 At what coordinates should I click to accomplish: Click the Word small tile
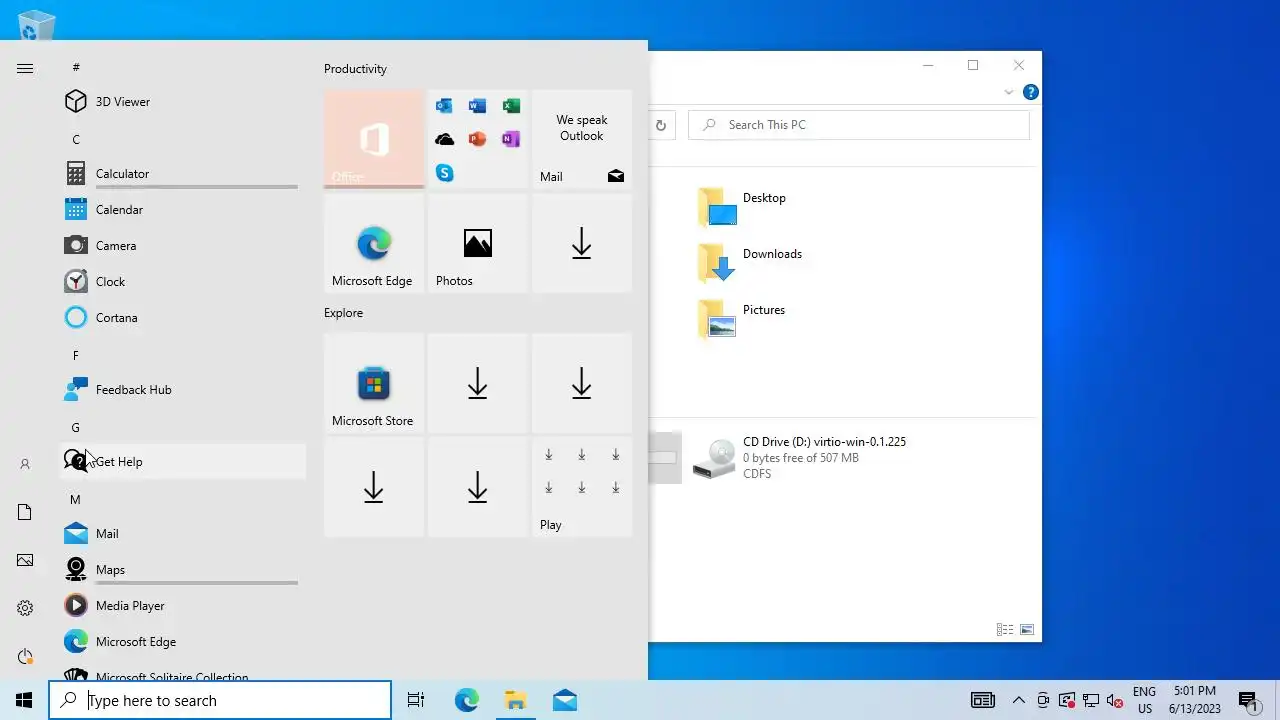(x=477, y=106)
